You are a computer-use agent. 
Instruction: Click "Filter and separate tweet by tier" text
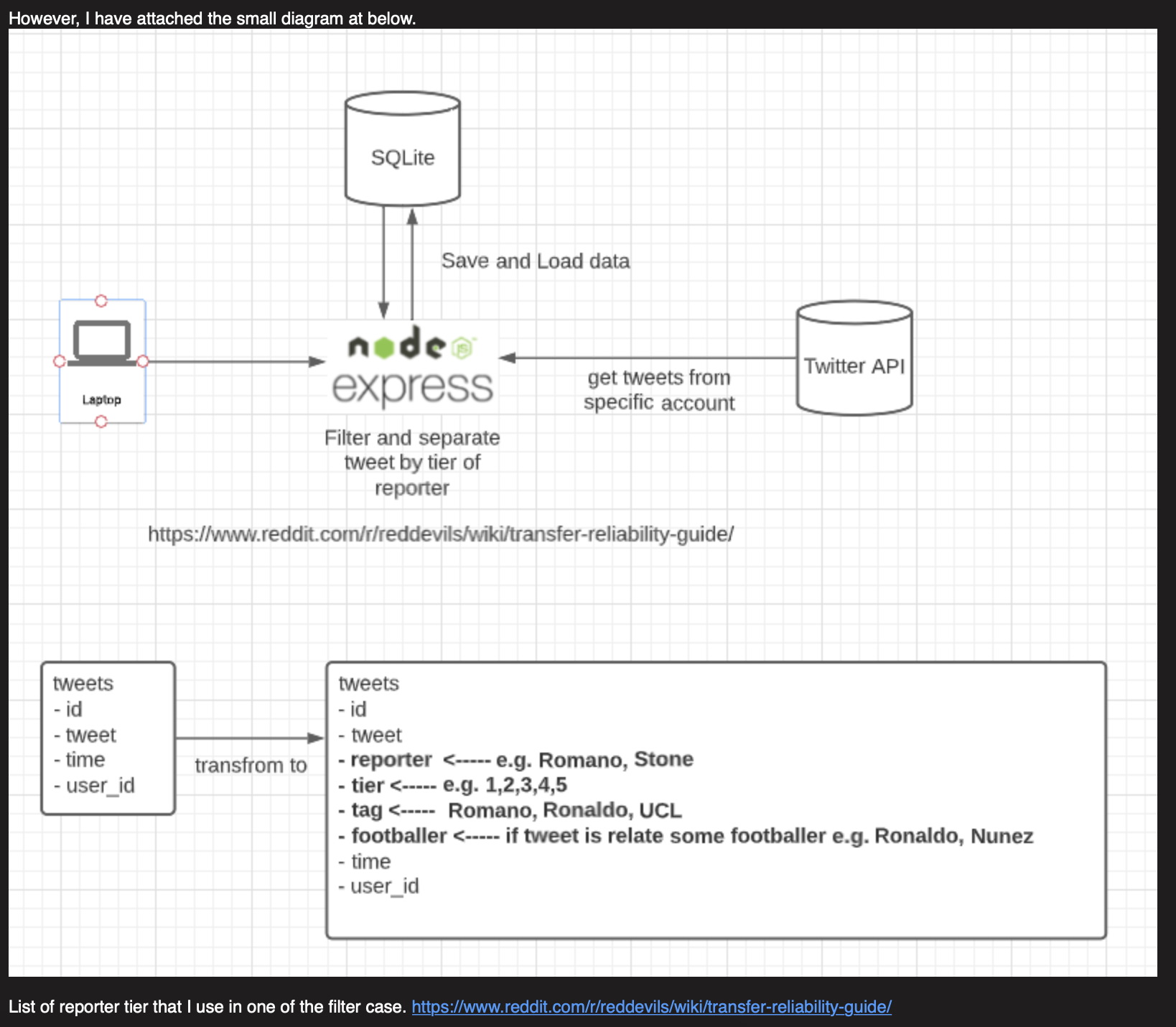[x=412, y=463]
